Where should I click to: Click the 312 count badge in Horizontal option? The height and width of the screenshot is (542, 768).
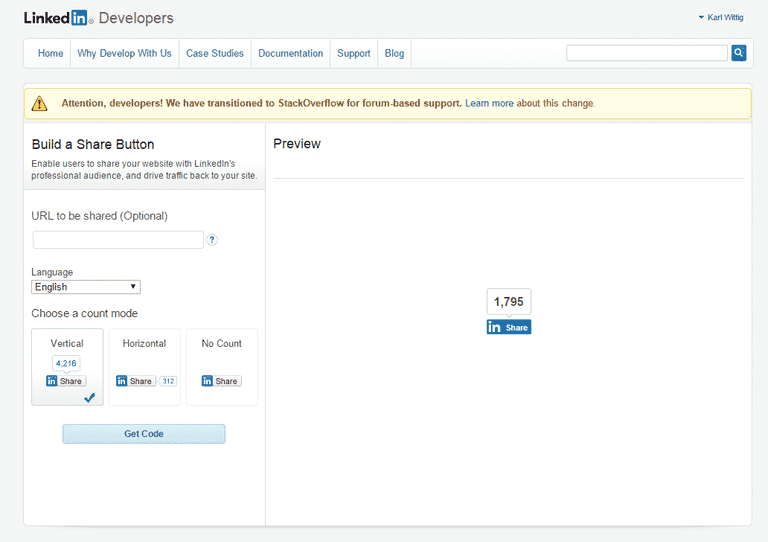(168, 381)
